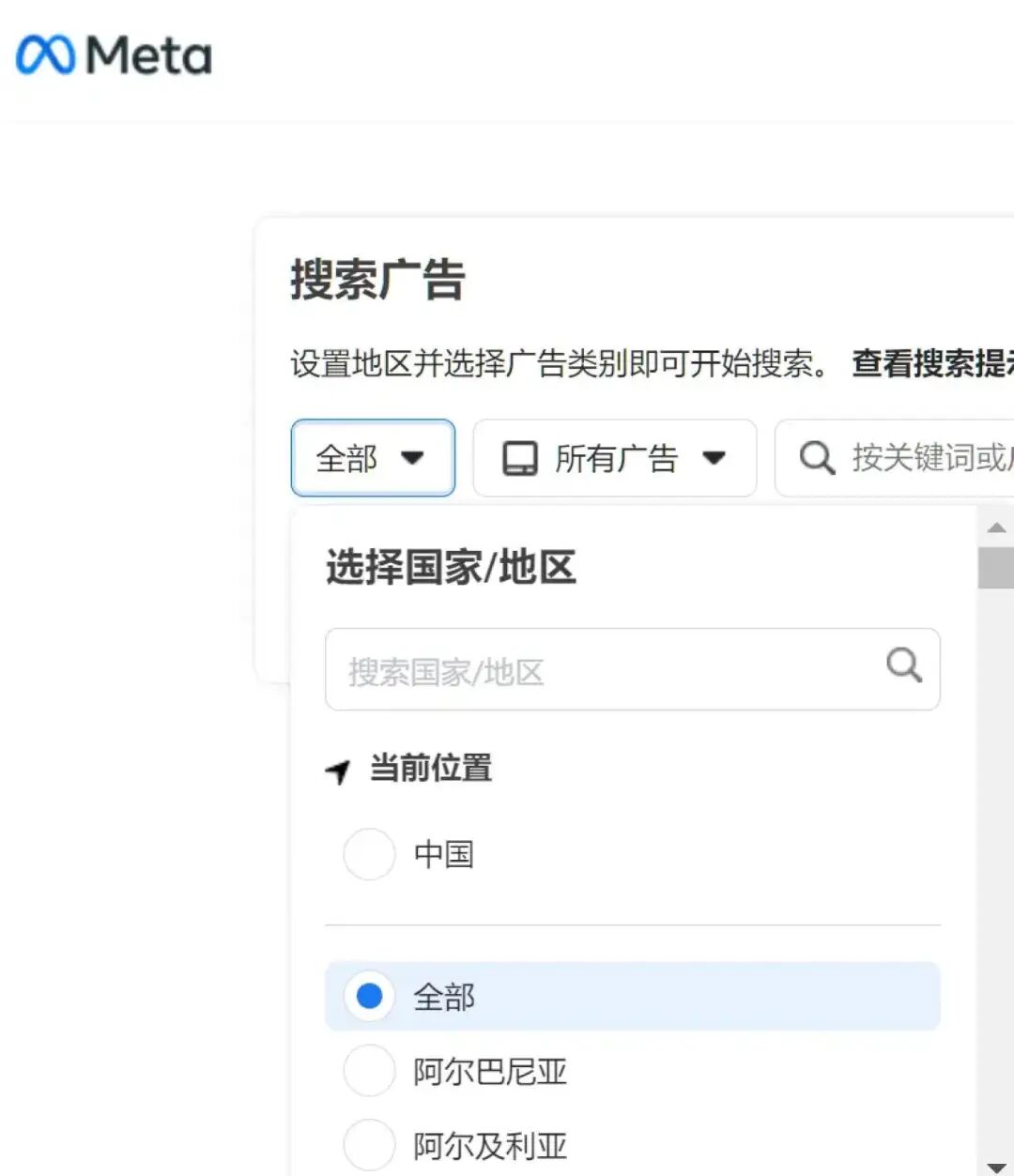The height and width of the screenshot is (1176, 1014).
Task: Click the caret arrow in 所有广告 dropdown
Action: (x=714, y=458)
